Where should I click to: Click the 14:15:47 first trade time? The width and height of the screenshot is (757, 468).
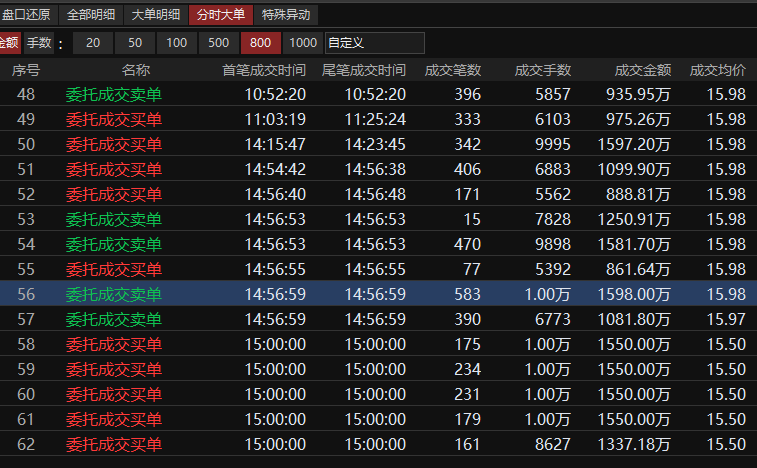(x=275, y=144)
